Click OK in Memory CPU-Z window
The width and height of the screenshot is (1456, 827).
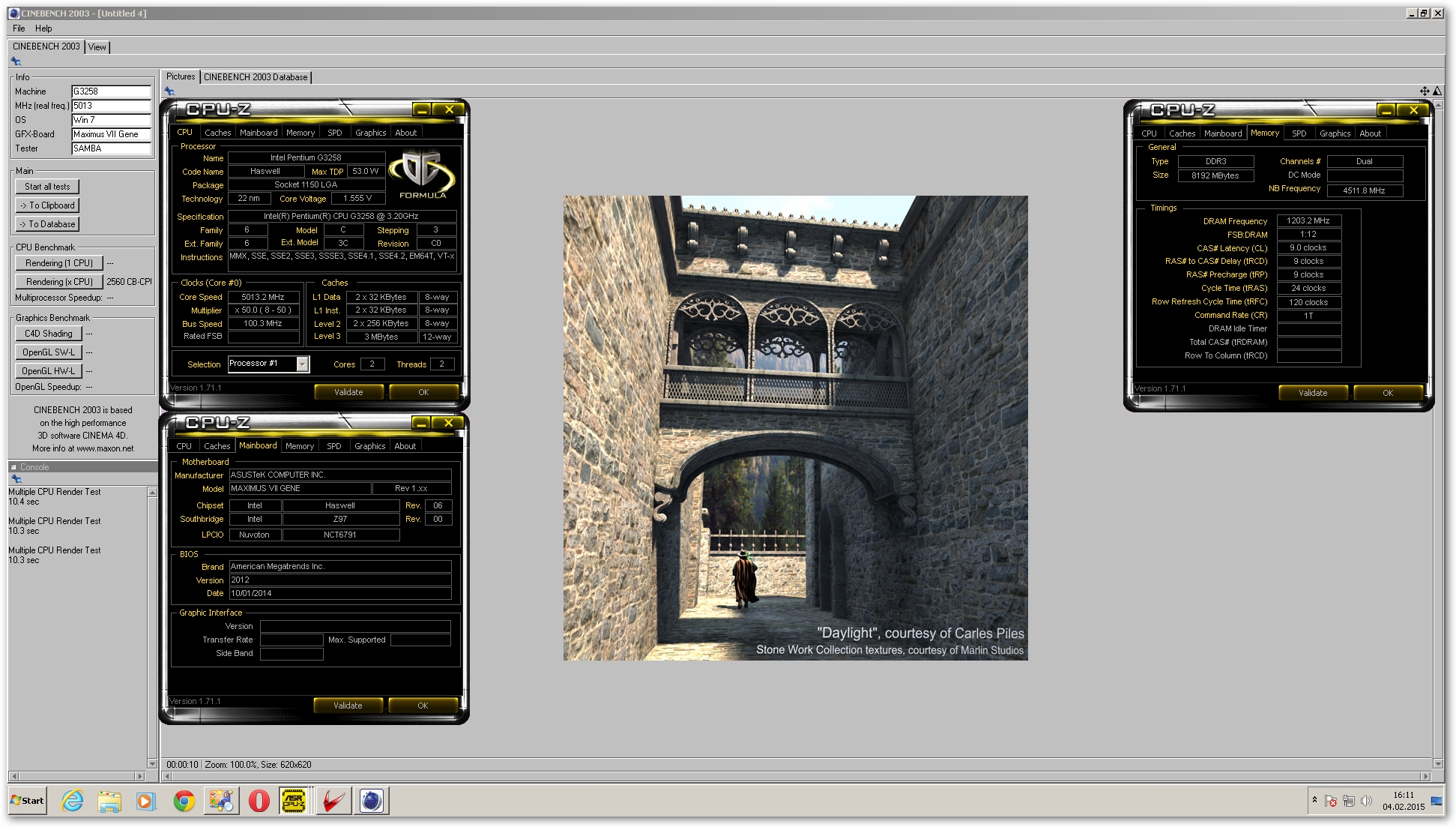pyautogui.click(x=1388, y=393)
